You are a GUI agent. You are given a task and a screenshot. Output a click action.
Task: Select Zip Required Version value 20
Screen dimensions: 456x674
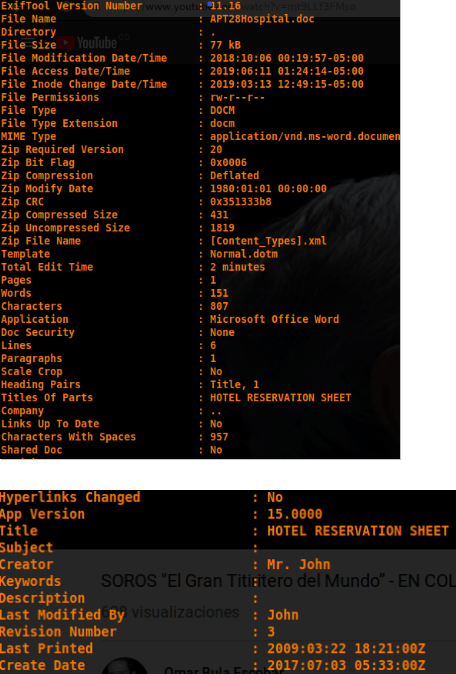coord(216,150)
